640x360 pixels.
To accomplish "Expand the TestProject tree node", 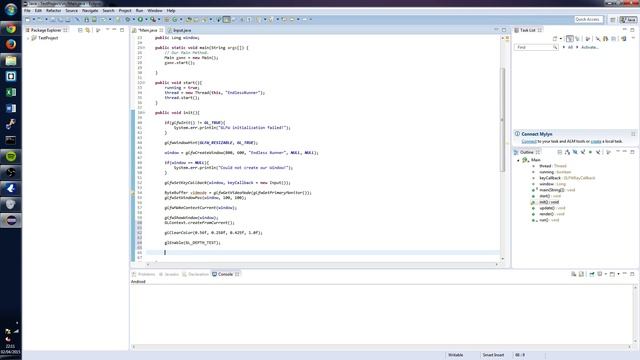I will point(28,38).
